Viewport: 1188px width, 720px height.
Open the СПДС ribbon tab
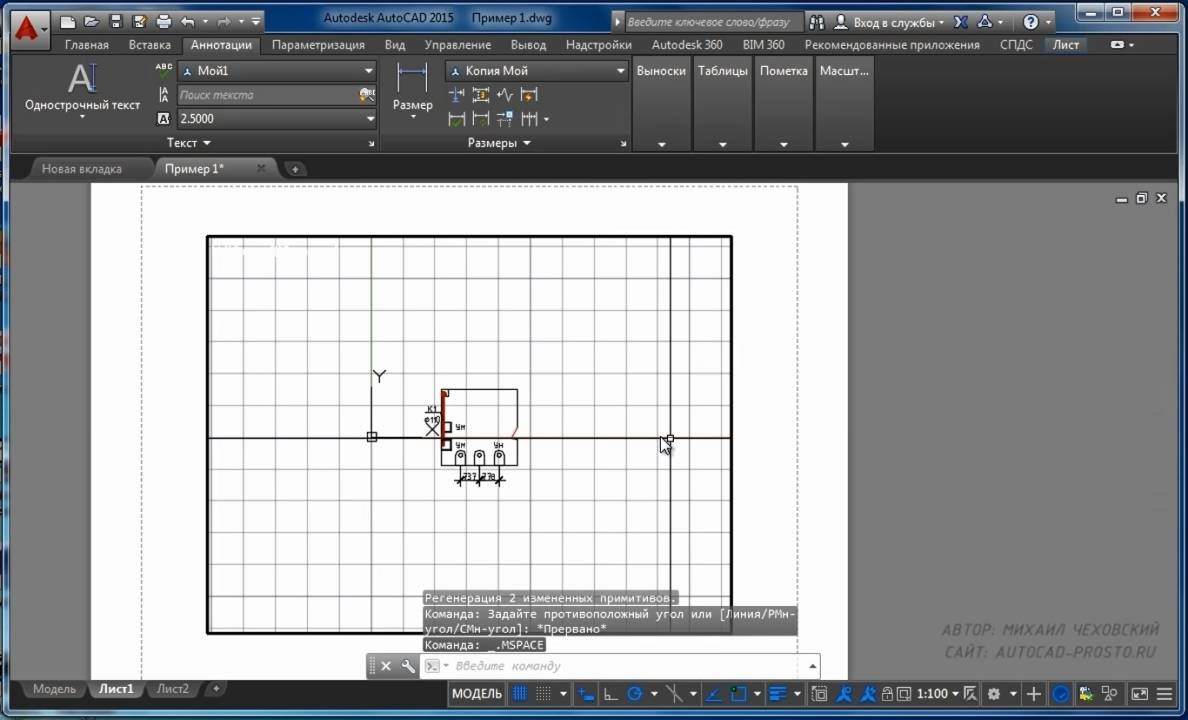click(x=1016, y=45)
